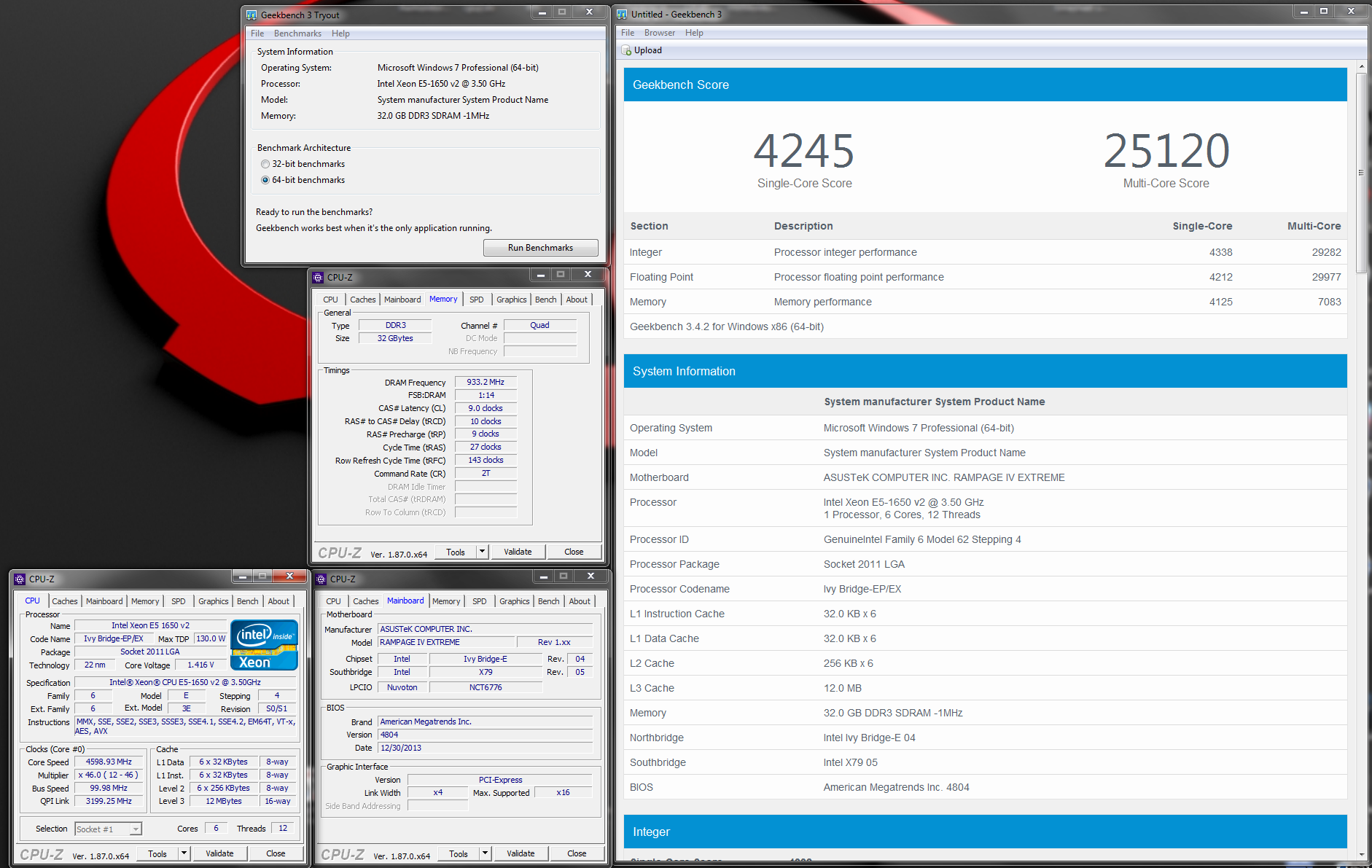
Task: Click the Channel # Quad value
Action: 539,325
